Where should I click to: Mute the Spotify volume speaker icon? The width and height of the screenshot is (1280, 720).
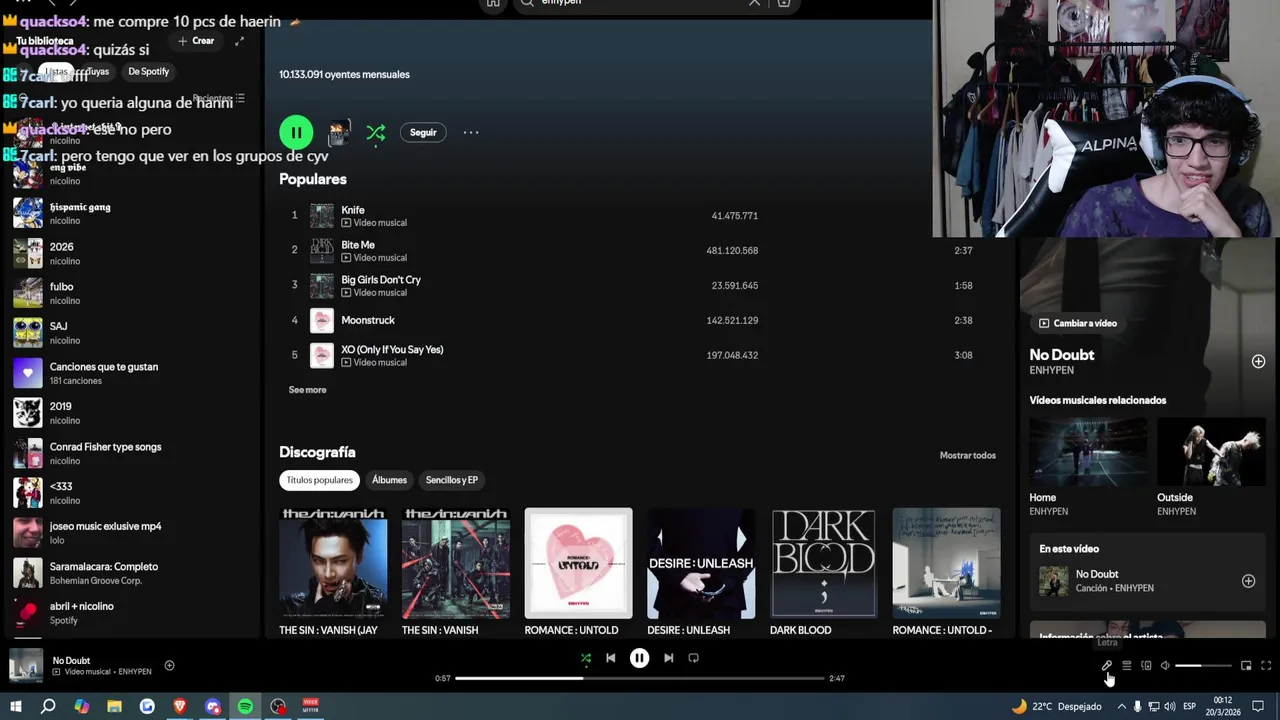(x=1165, y=665)
